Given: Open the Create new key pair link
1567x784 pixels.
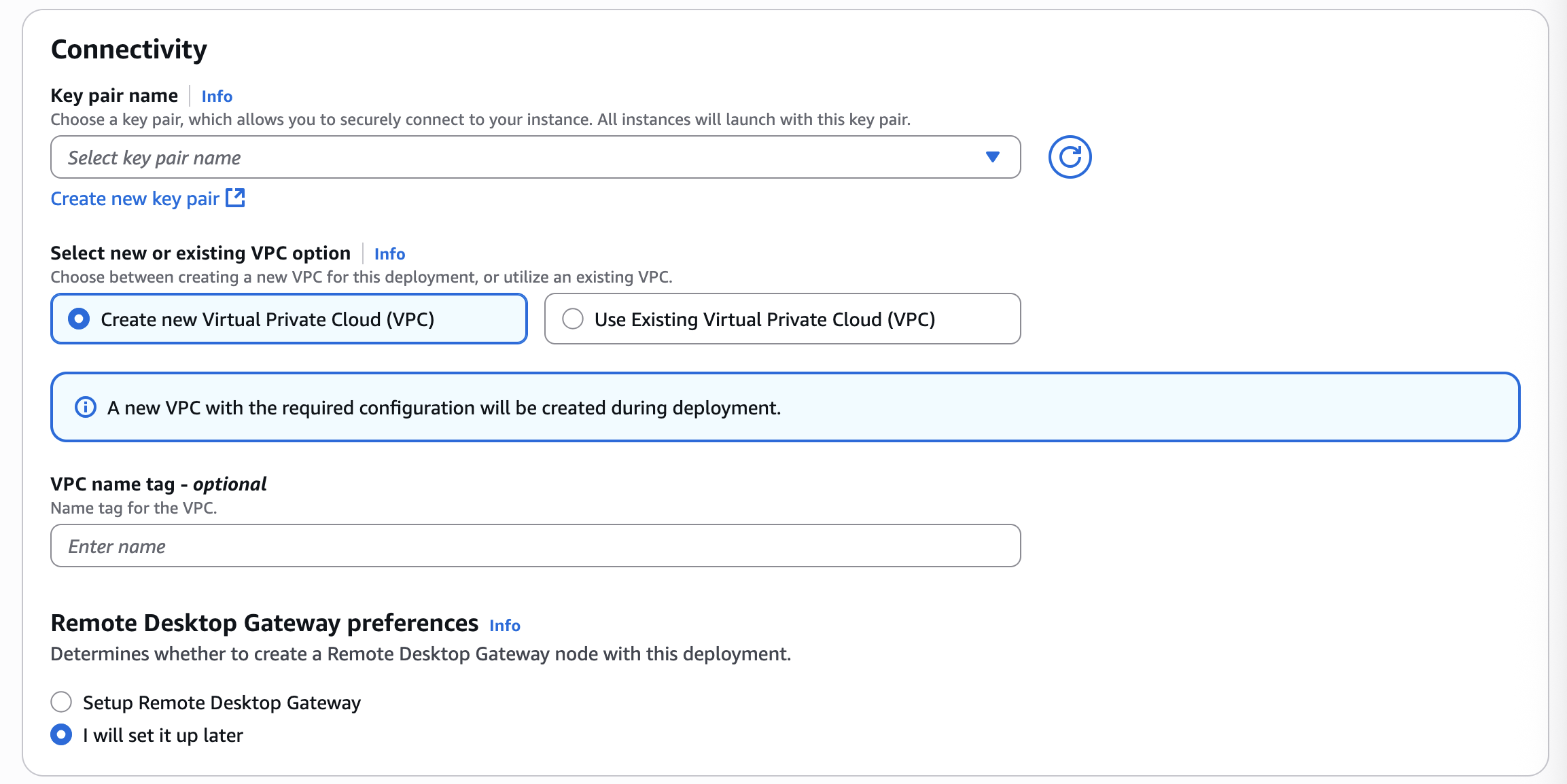Looking at the screenshot, I should [135, 198].
